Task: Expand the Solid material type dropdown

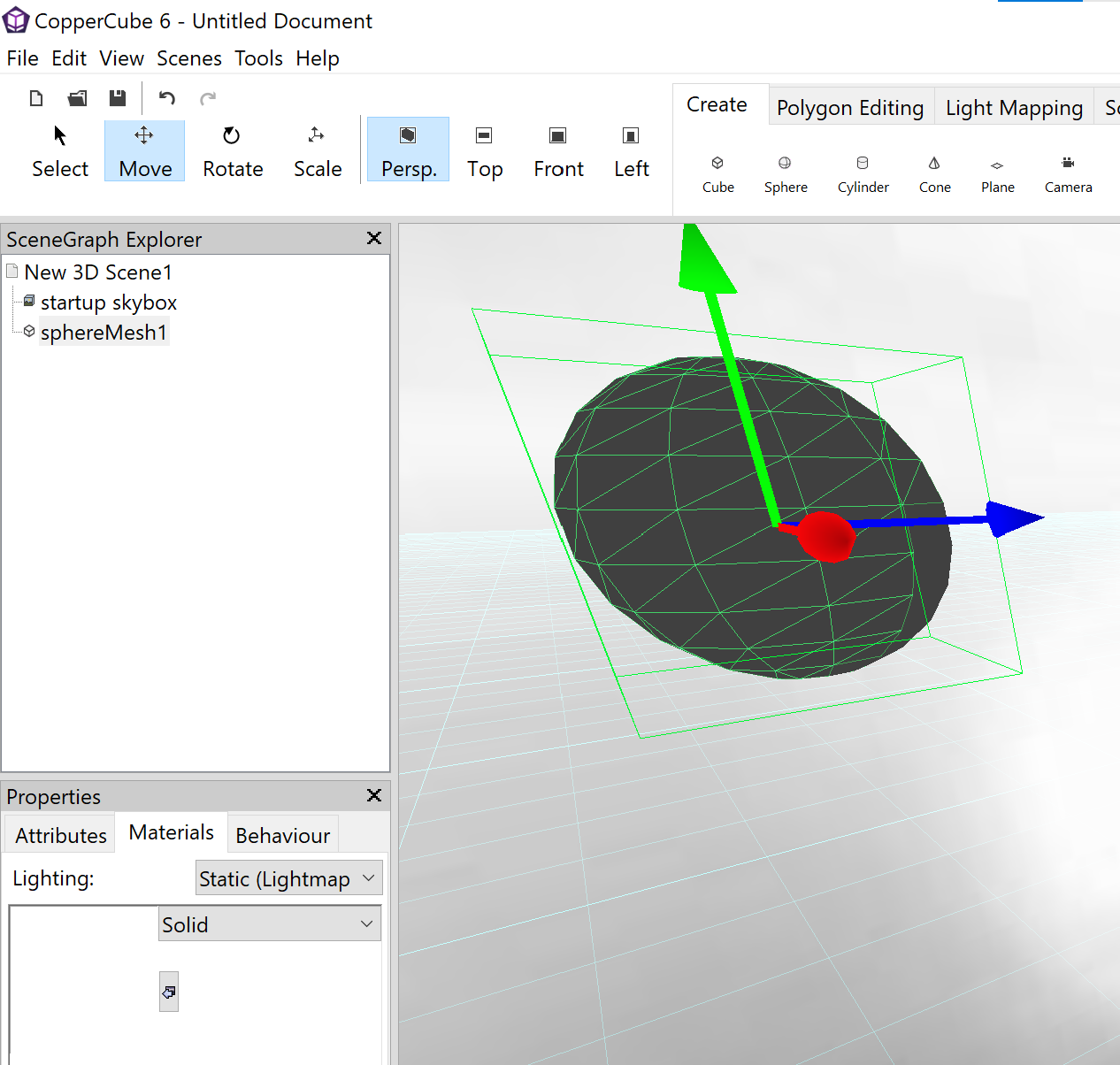Action: point(269,924)
